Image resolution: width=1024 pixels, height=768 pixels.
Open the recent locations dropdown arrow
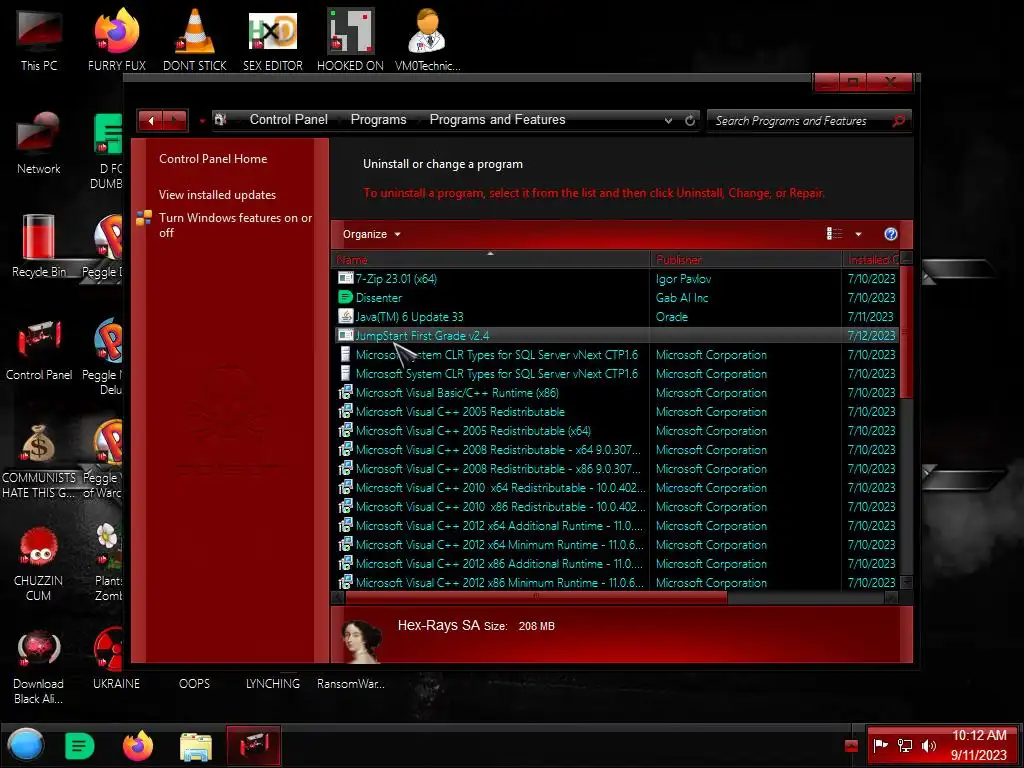tap(202, 121)
